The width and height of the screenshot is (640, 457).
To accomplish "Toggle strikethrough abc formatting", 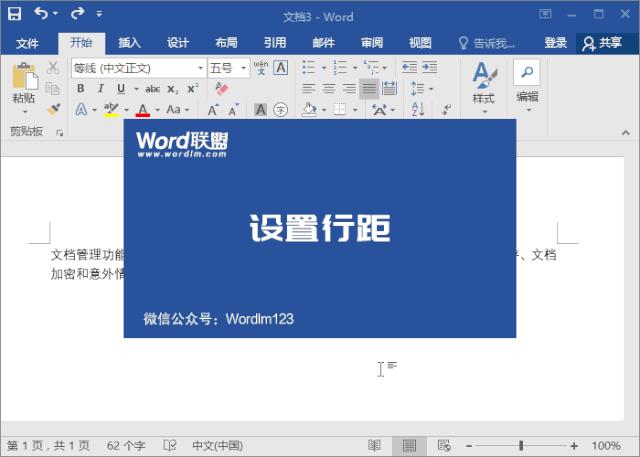I will pyautogui.click(x=152, y=89).
